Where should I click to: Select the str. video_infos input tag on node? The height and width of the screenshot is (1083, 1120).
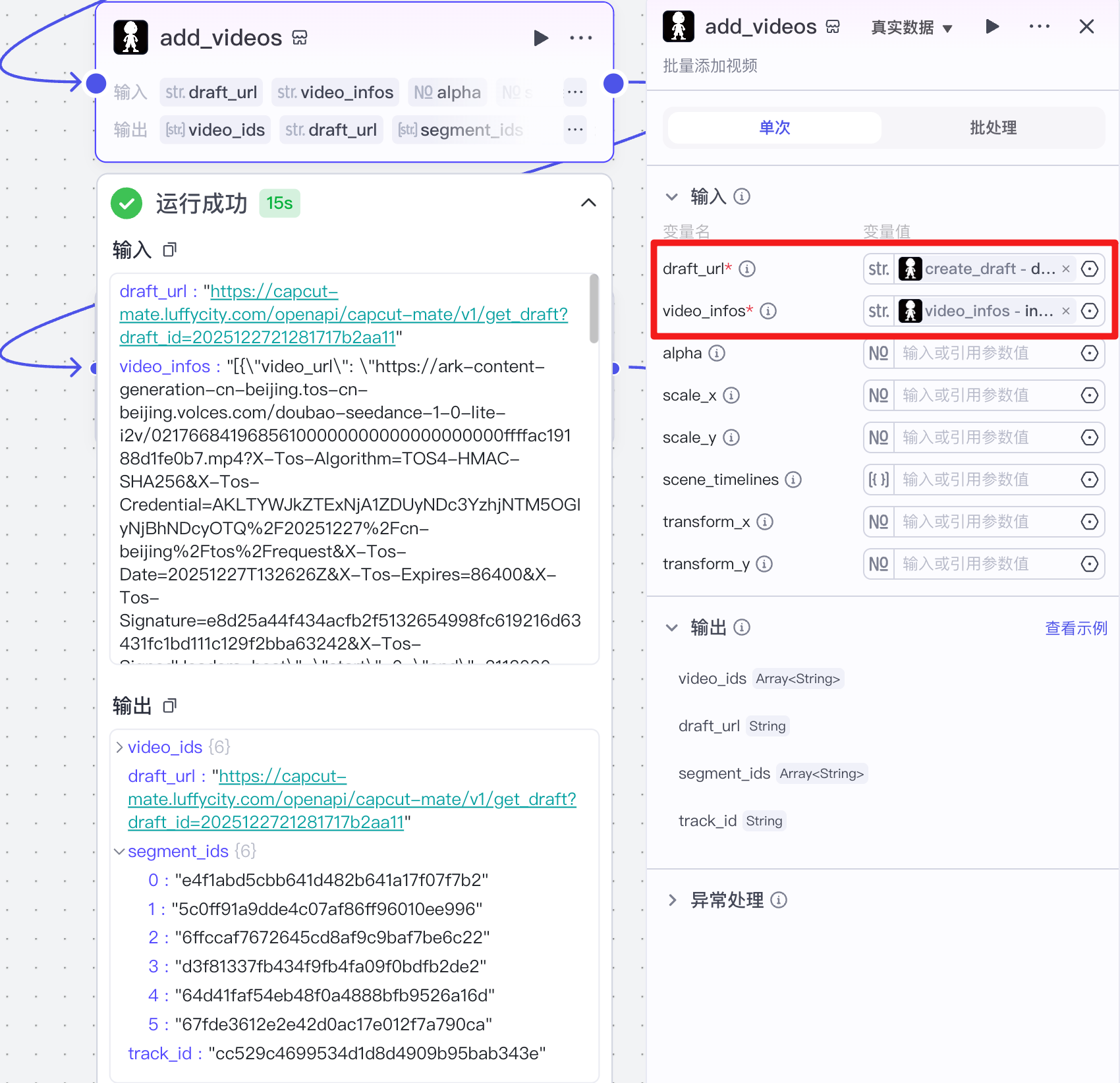click(x=335, y=92)
